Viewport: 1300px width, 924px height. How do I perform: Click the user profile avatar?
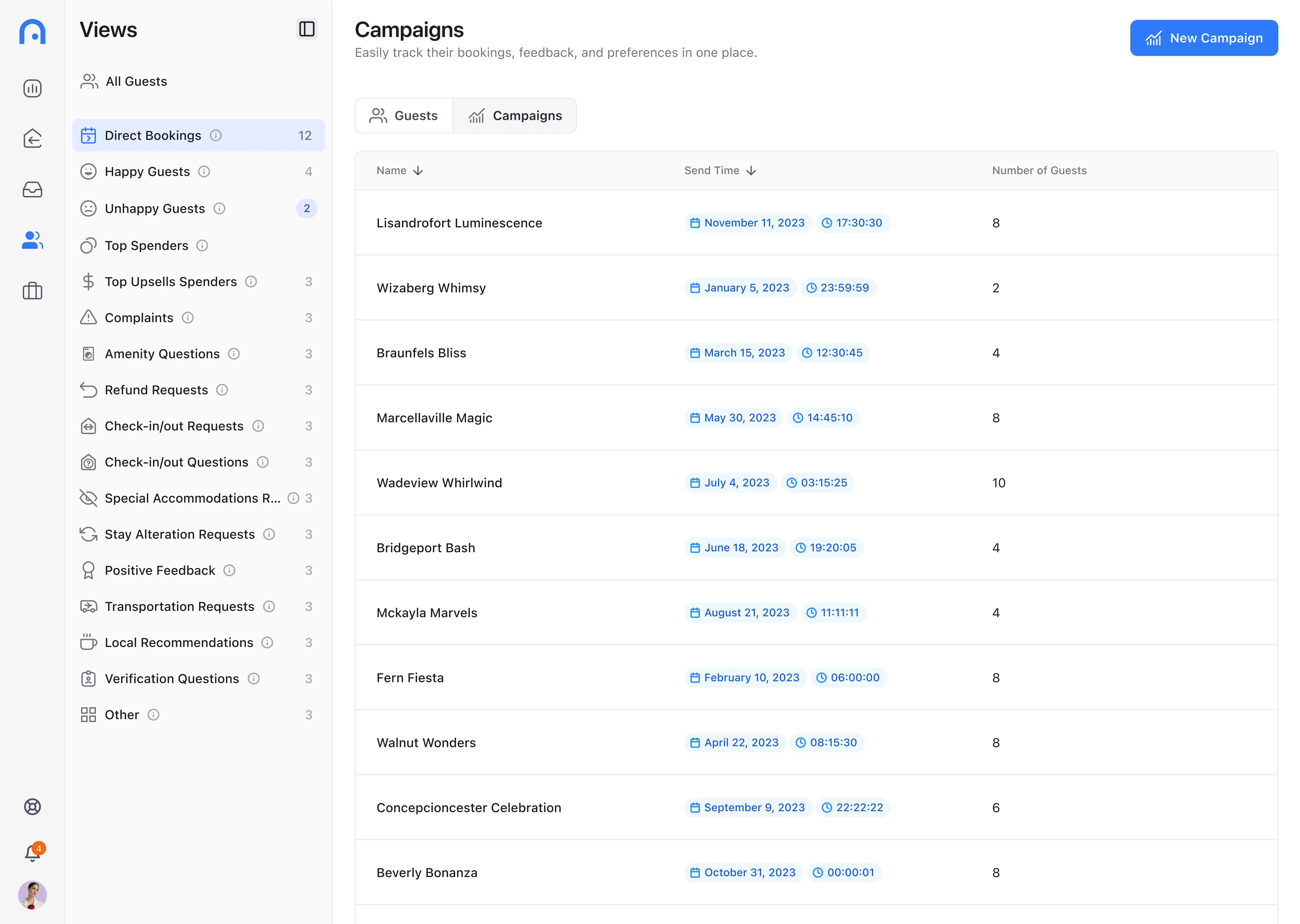(32, 895)
